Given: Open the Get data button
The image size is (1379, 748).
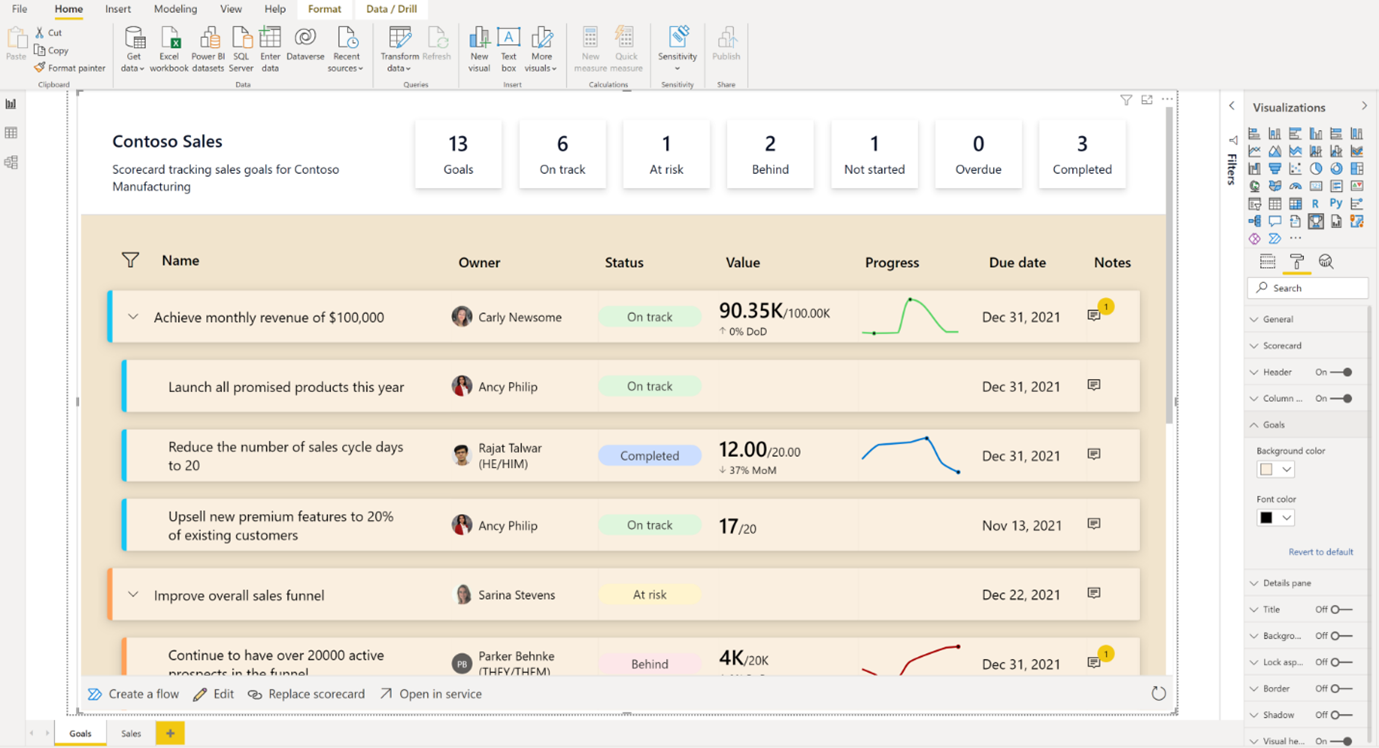Looking at the screenshot, I should click(133, 49).
